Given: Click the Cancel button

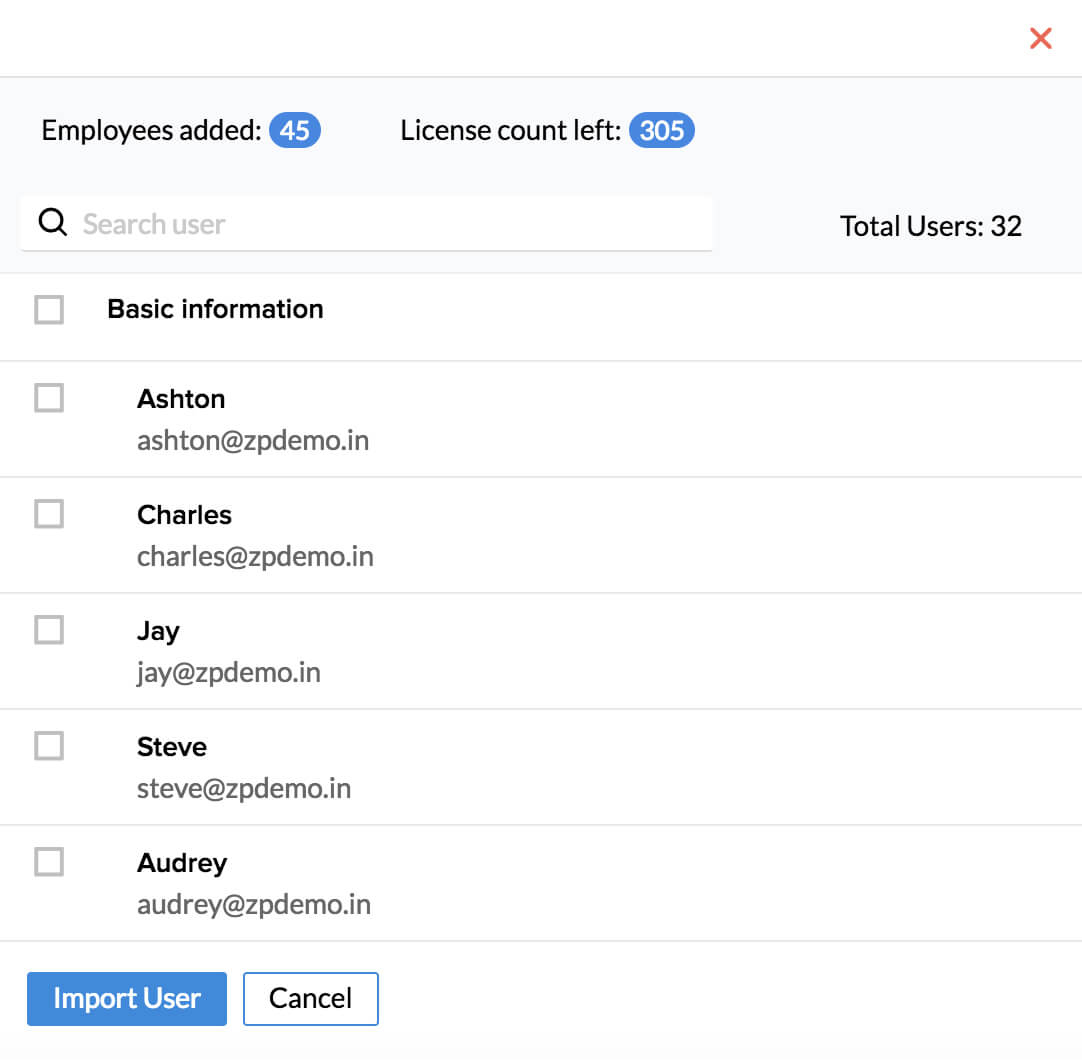Looking at the screenshot, I should pos(310,998).
